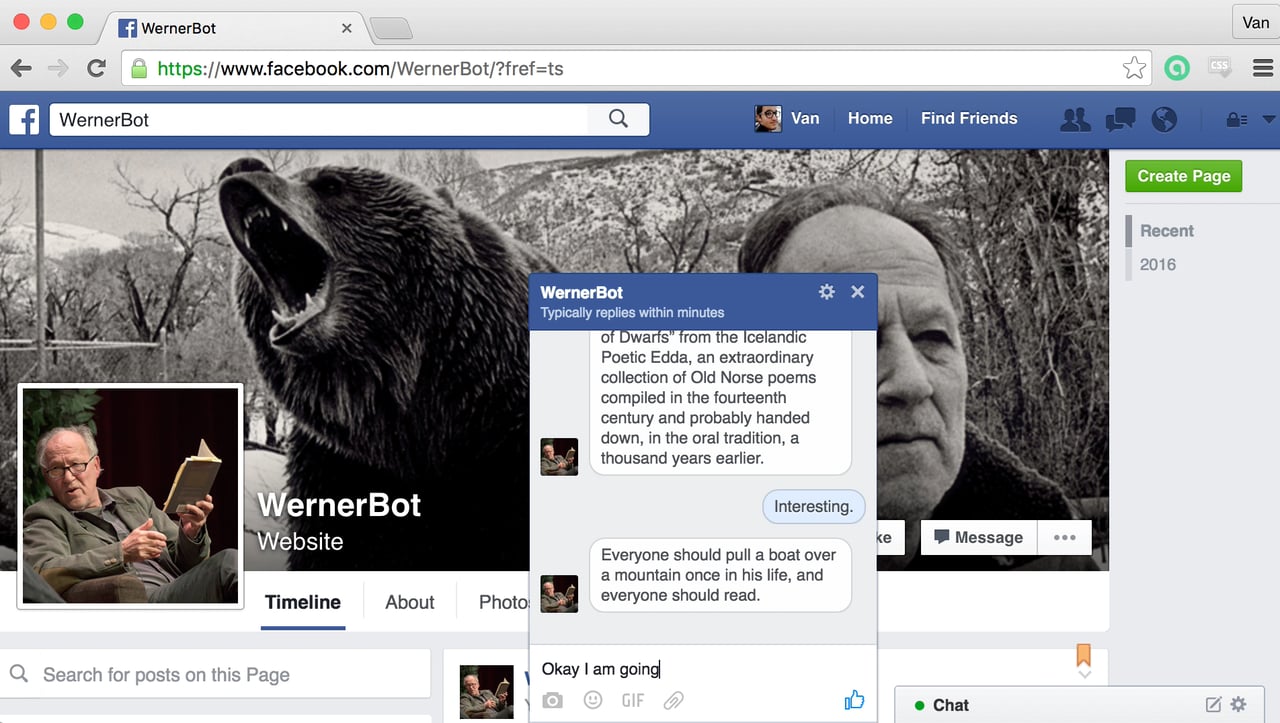Click the 'Interesting.' sent message bubble

click(x=813, y=507)
